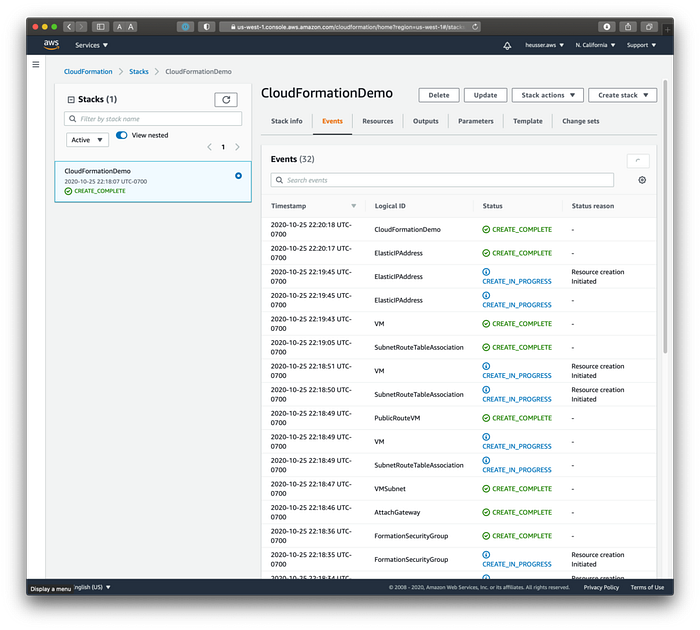Click the Status column header
The image size is (700, 630).
coord(492,206)
